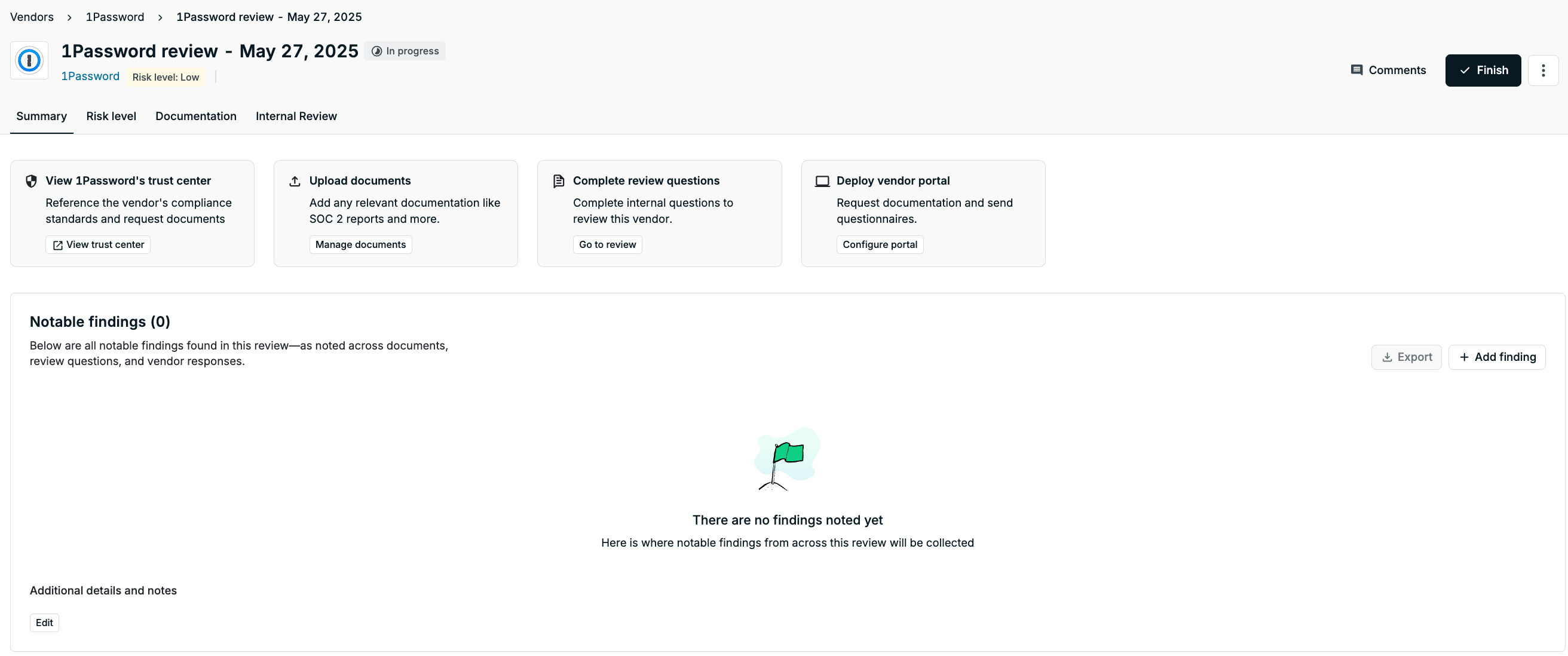
Task: Switch to the Risk level tab
Action: (x=111, y=117)
